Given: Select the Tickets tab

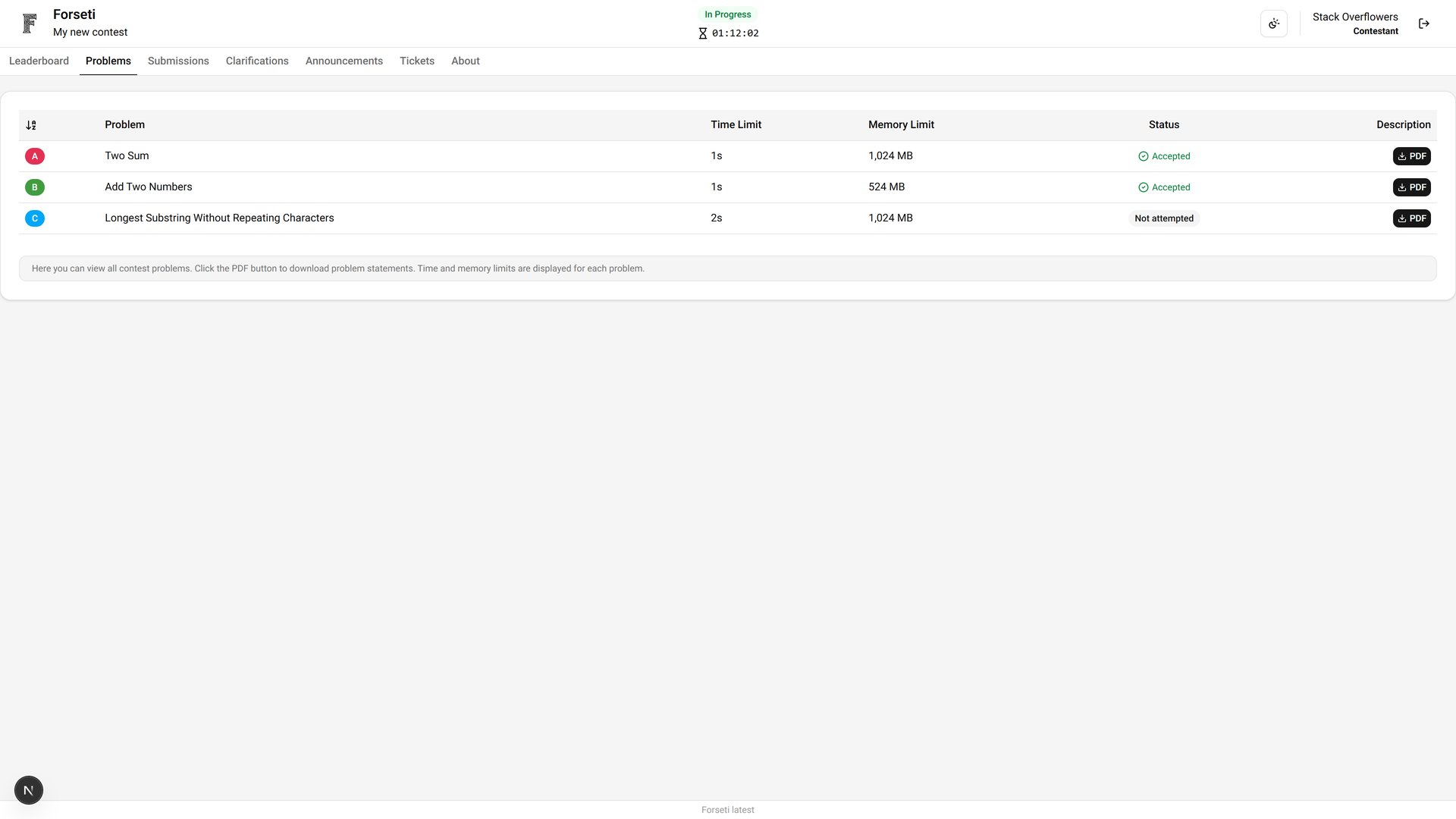Looking at the screenshot, I should pos(417,61).
